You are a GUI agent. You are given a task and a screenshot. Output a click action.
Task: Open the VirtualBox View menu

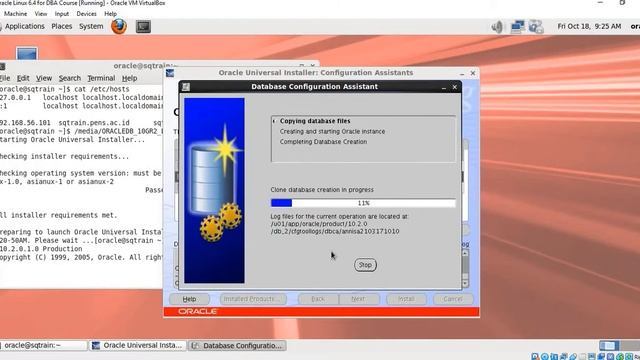click(x=41, y=13)
